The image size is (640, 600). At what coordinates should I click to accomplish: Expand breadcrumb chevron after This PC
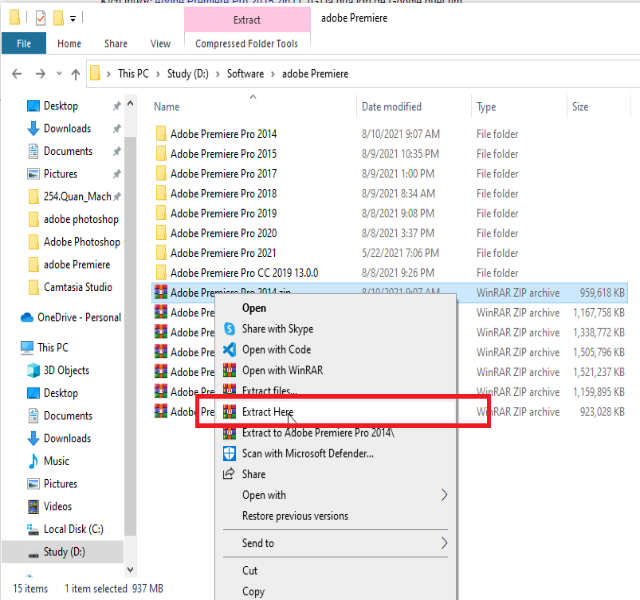(158, 74)
